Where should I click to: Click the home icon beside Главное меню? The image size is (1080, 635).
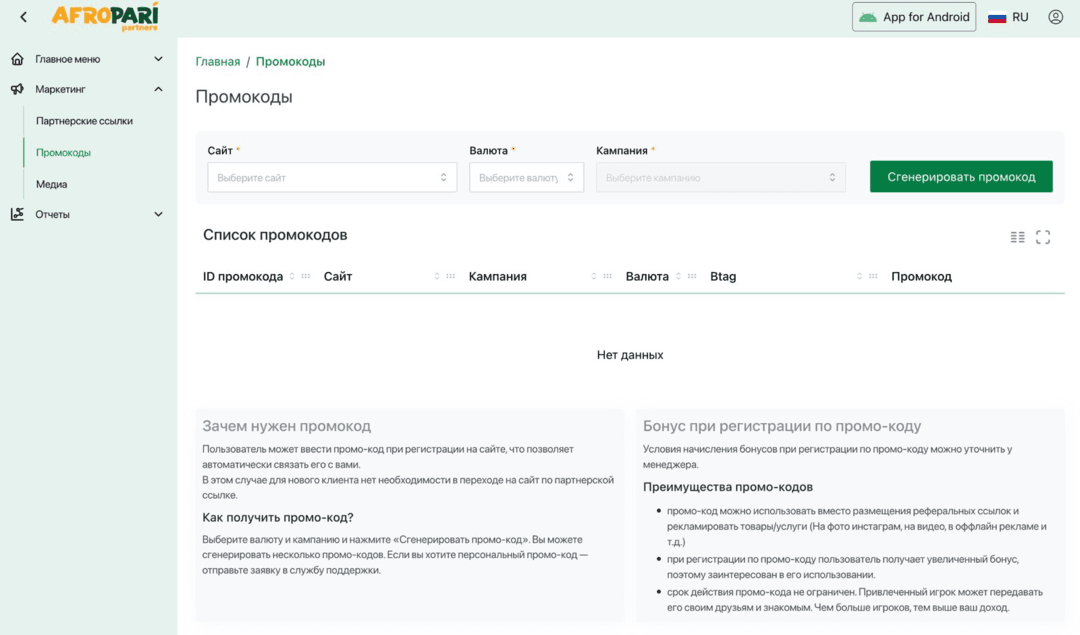(17, 59)
